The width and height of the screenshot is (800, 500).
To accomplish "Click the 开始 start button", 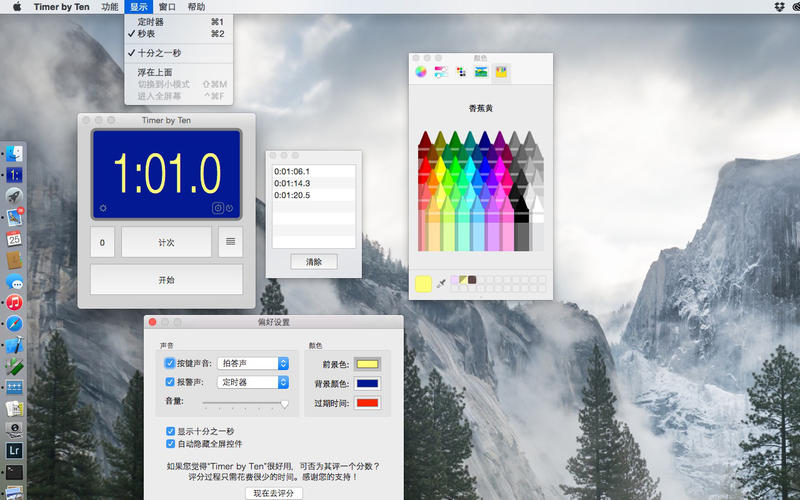I will click(166, 280).
